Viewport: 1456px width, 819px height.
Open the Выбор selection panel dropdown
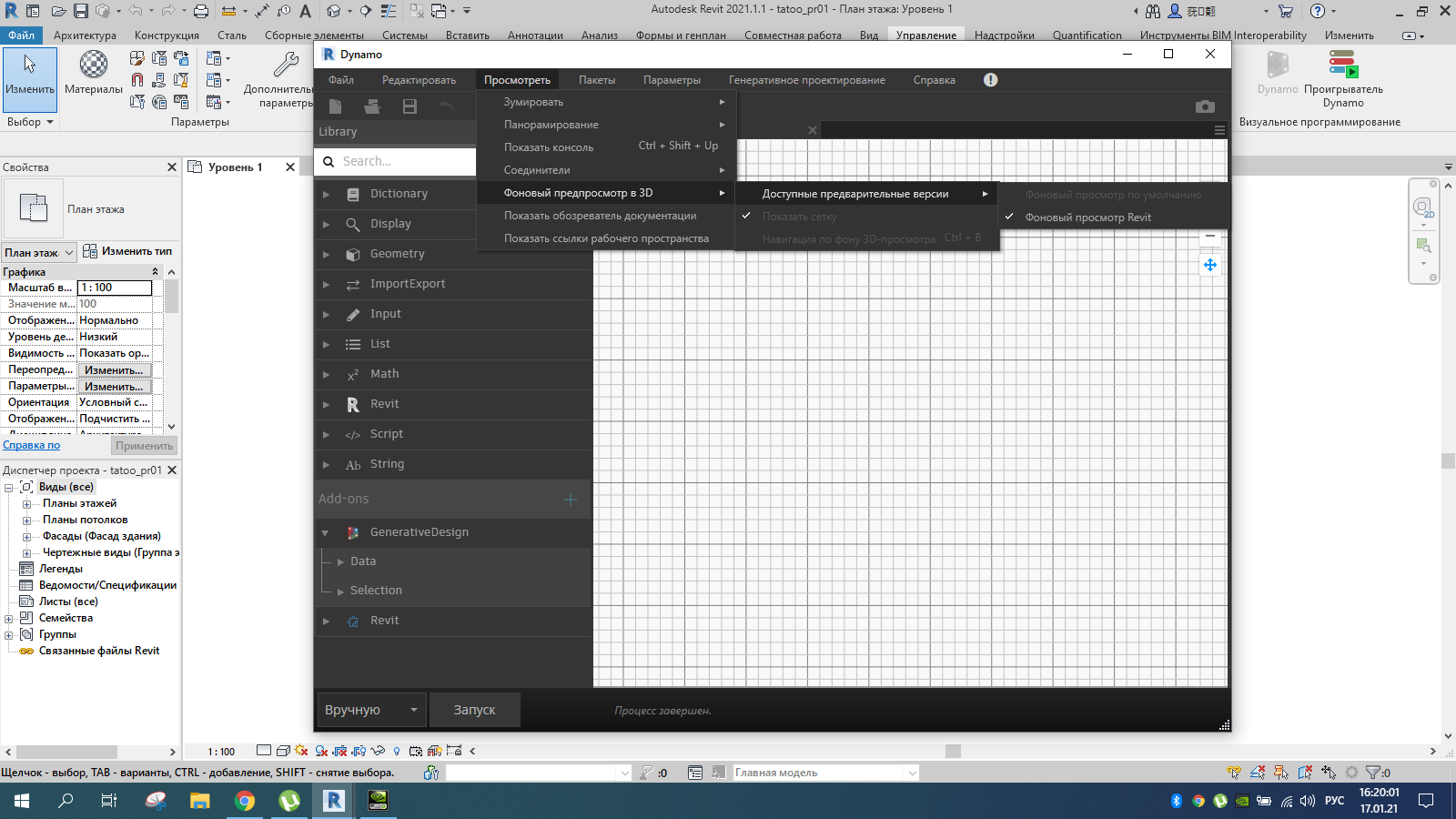[x=30, y=121]
